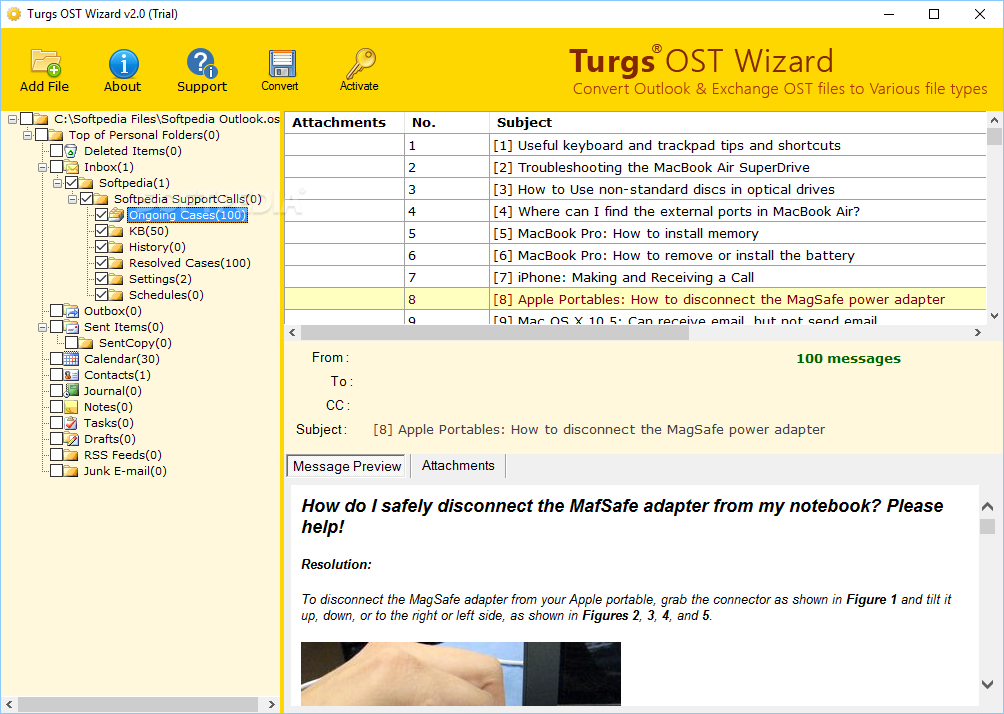This screenshot has width=1004, height=714.
Task: Click the Add File toolbar icon
Action: coord(45,63)
